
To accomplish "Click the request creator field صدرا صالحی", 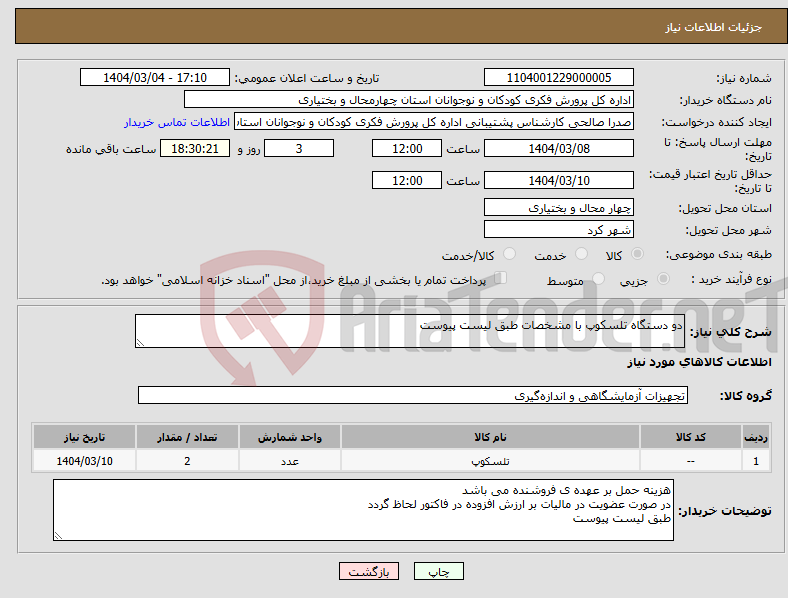I will [434, 122].
